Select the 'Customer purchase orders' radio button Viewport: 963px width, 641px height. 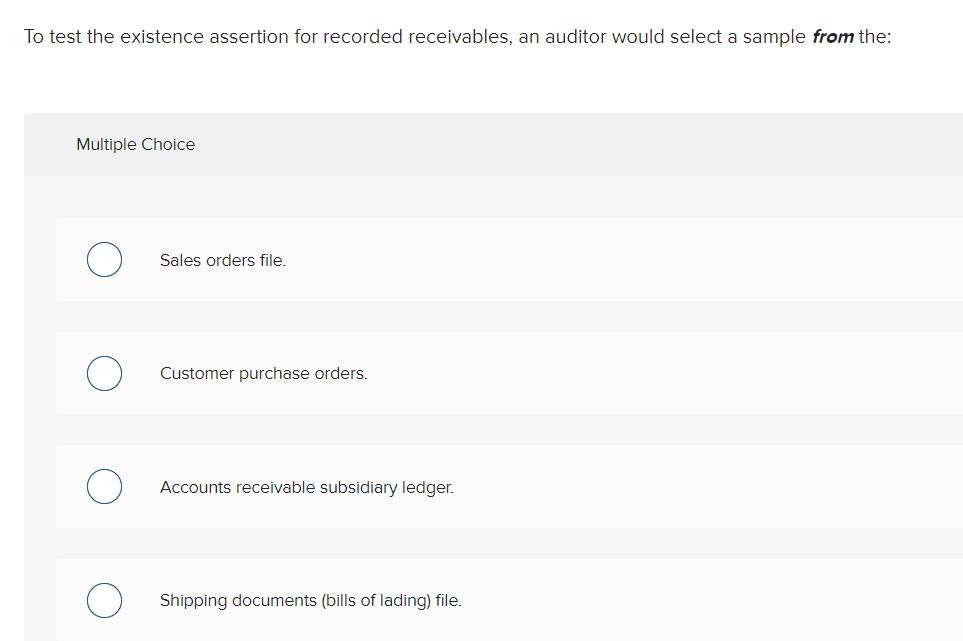point(104,373)
